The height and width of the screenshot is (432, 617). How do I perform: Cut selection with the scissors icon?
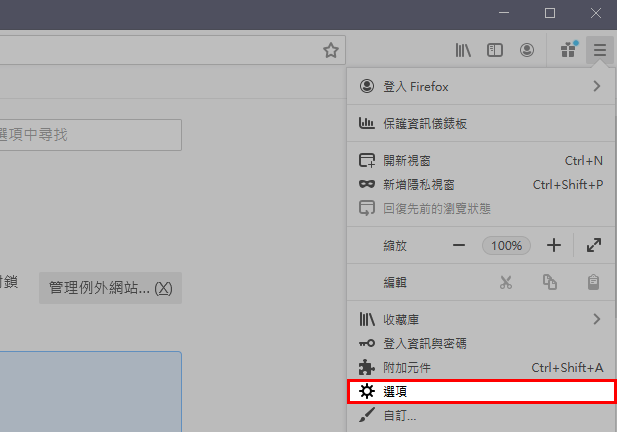coord(506,282)
